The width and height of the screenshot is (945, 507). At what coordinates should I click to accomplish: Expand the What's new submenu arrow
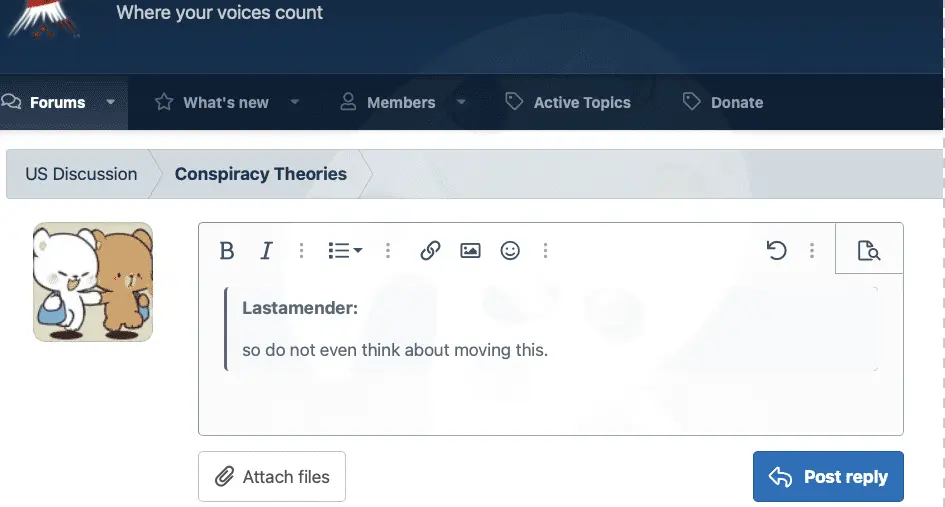click(x=295, y=102)
